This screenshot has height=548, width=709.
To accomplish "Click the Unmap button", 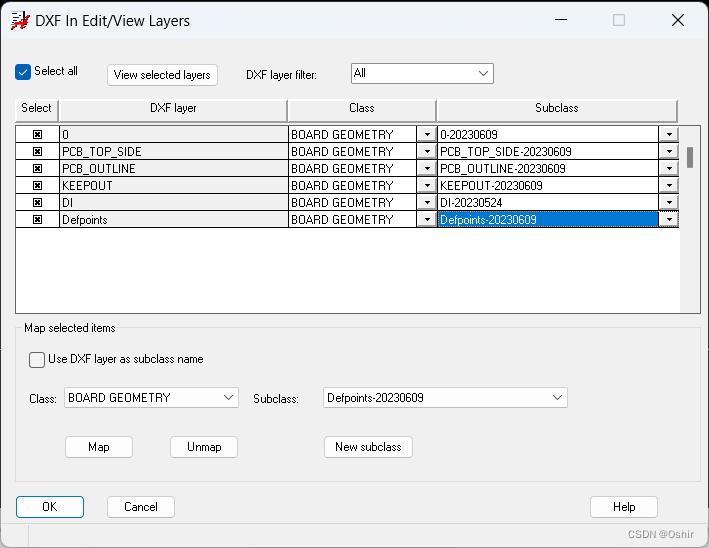I will click(x=204, y=447).
